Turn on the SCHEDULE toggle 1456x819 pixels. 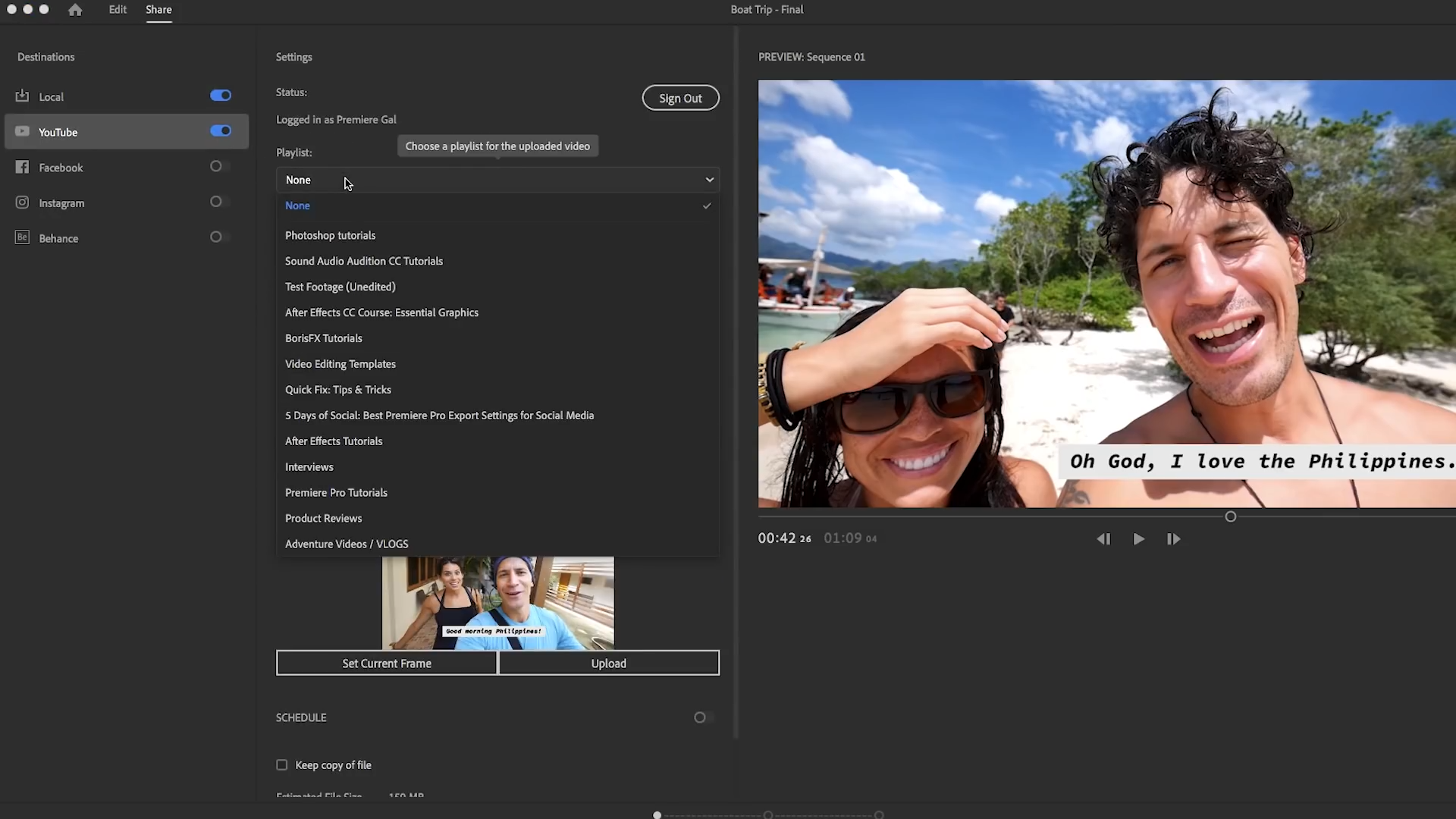tap(703, 717)
